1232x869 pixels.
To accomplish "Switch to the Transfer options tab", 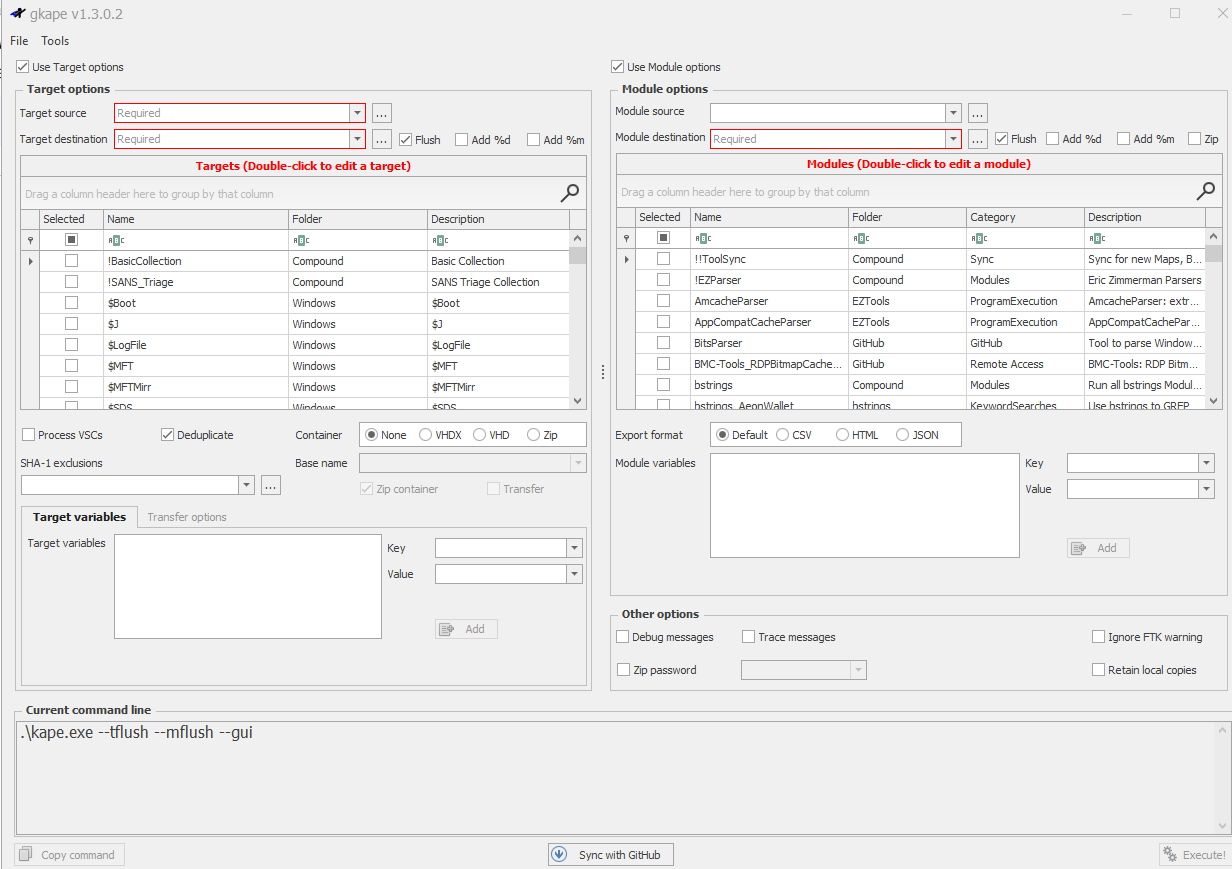I will coord(187,517).
